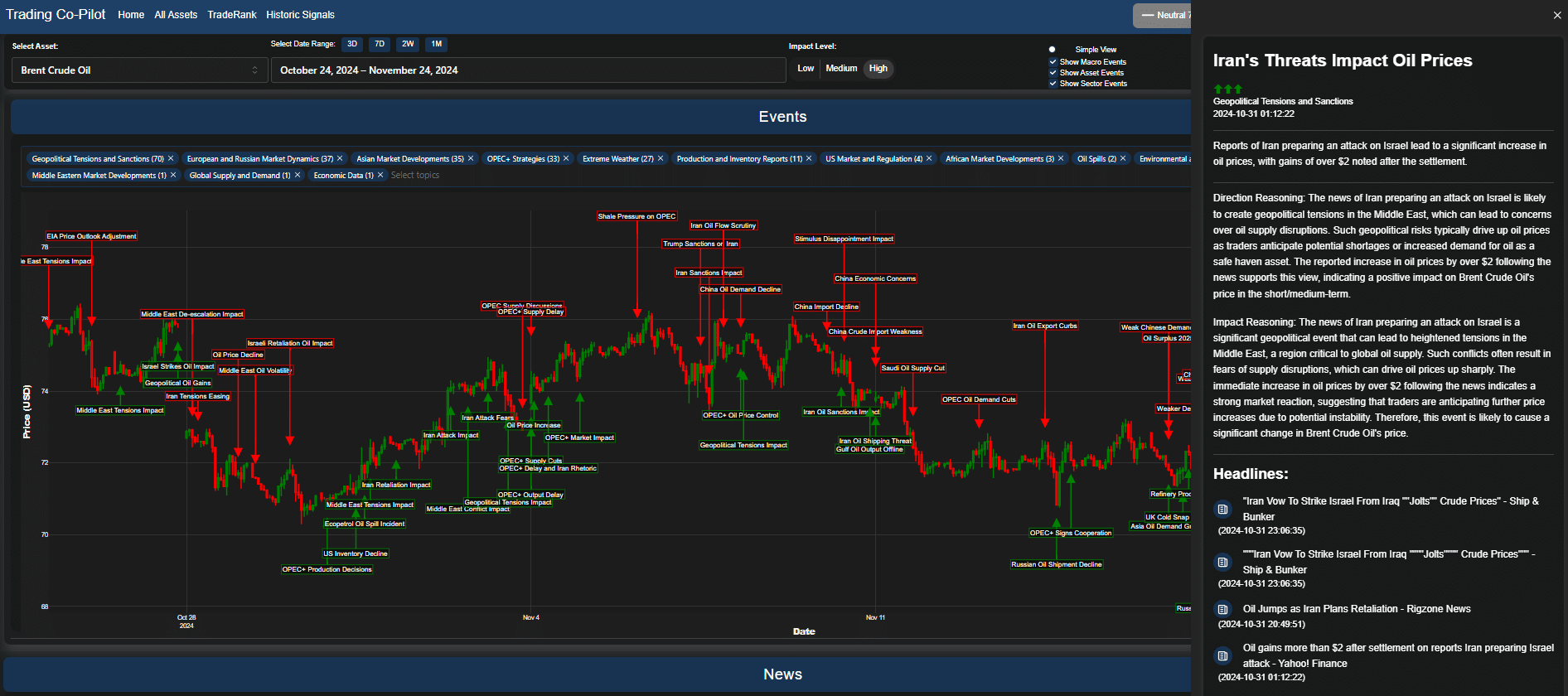Open the second Iran Vow To Strike headline icon
This screenshot has width=1568, height=696.
1222,562
